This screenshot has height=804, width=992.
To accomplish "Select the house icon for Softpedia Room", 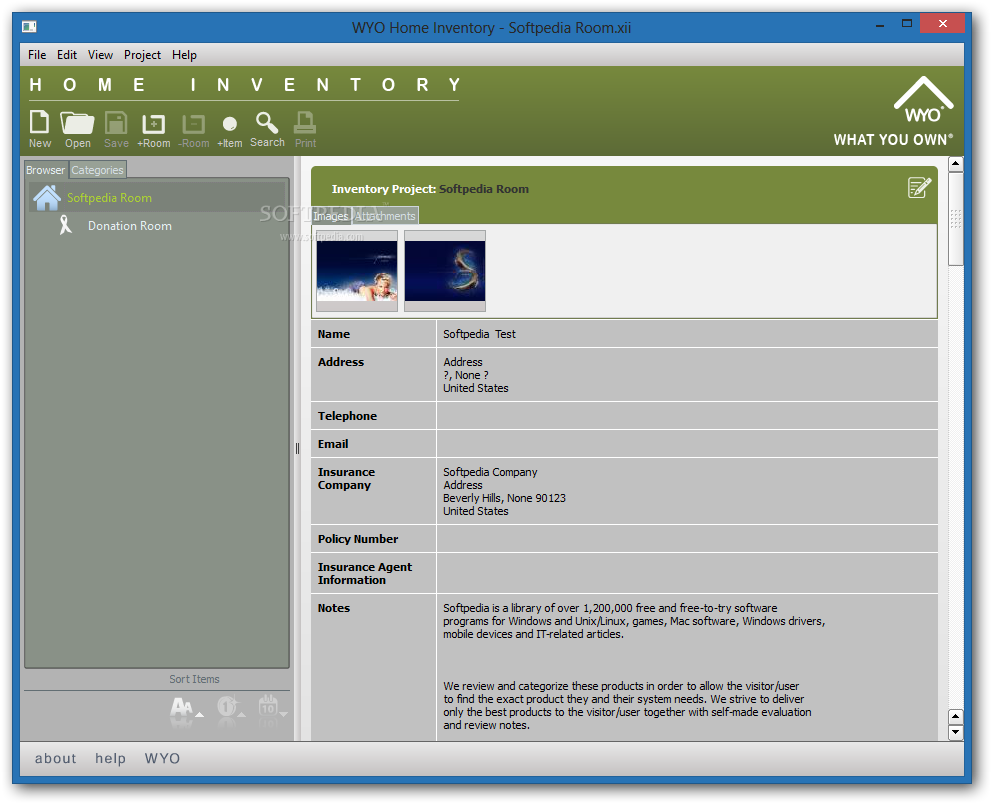I will coord(47,197).
